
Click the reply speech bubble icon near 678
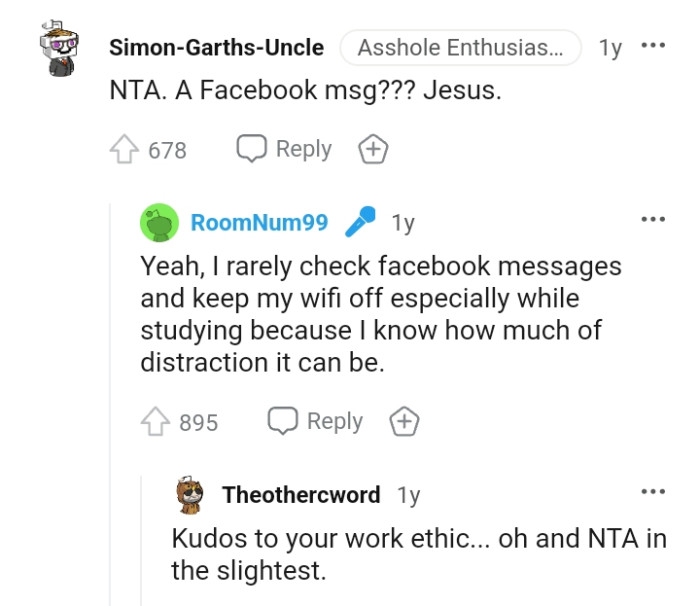(x=251, y=149)
